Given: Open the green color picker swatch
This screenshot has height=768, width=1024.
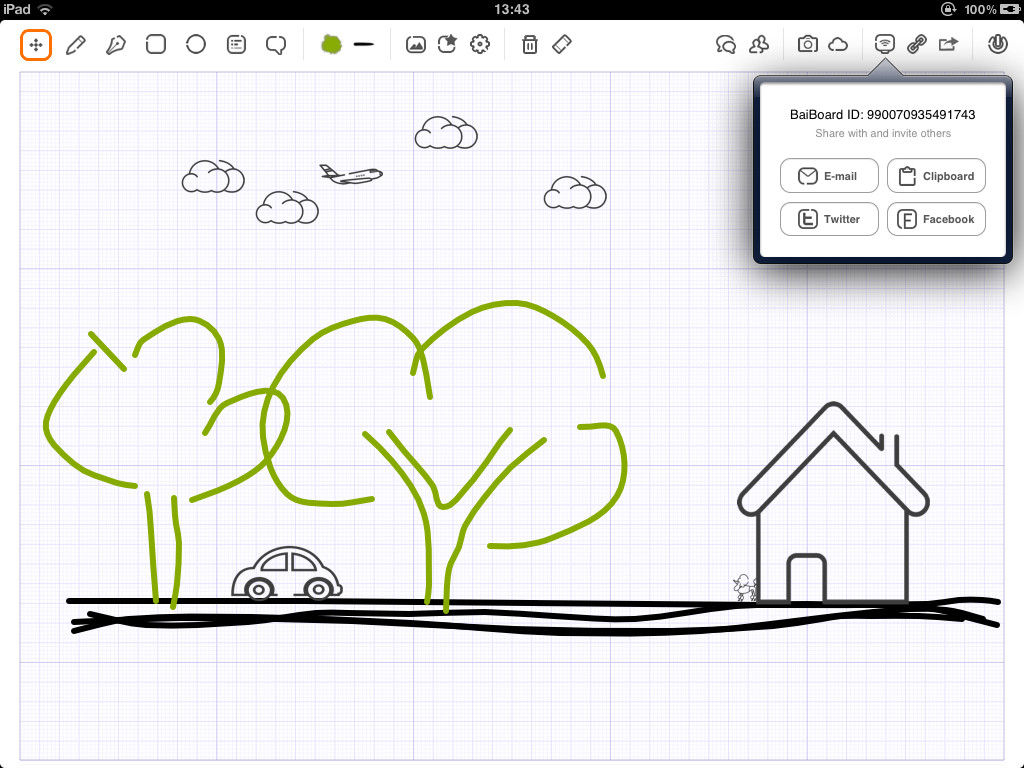Looking at the screenshot, I should pyautogui.click(x=332, y=44).
